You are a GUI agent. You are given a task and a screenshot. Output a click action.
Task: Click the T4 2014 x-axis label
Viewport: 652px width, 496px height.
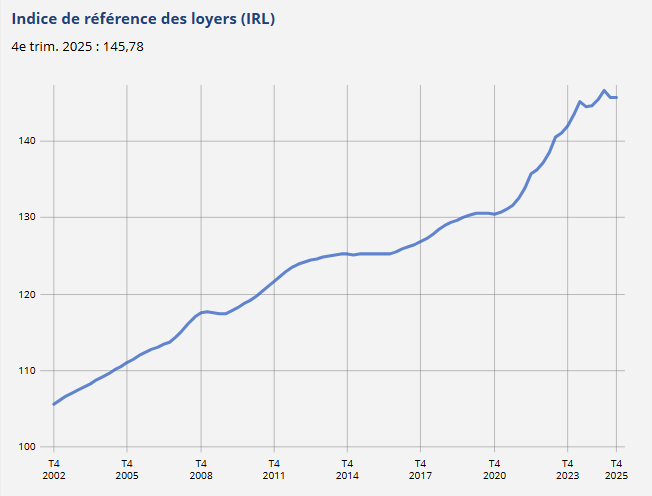coord(347,470)
